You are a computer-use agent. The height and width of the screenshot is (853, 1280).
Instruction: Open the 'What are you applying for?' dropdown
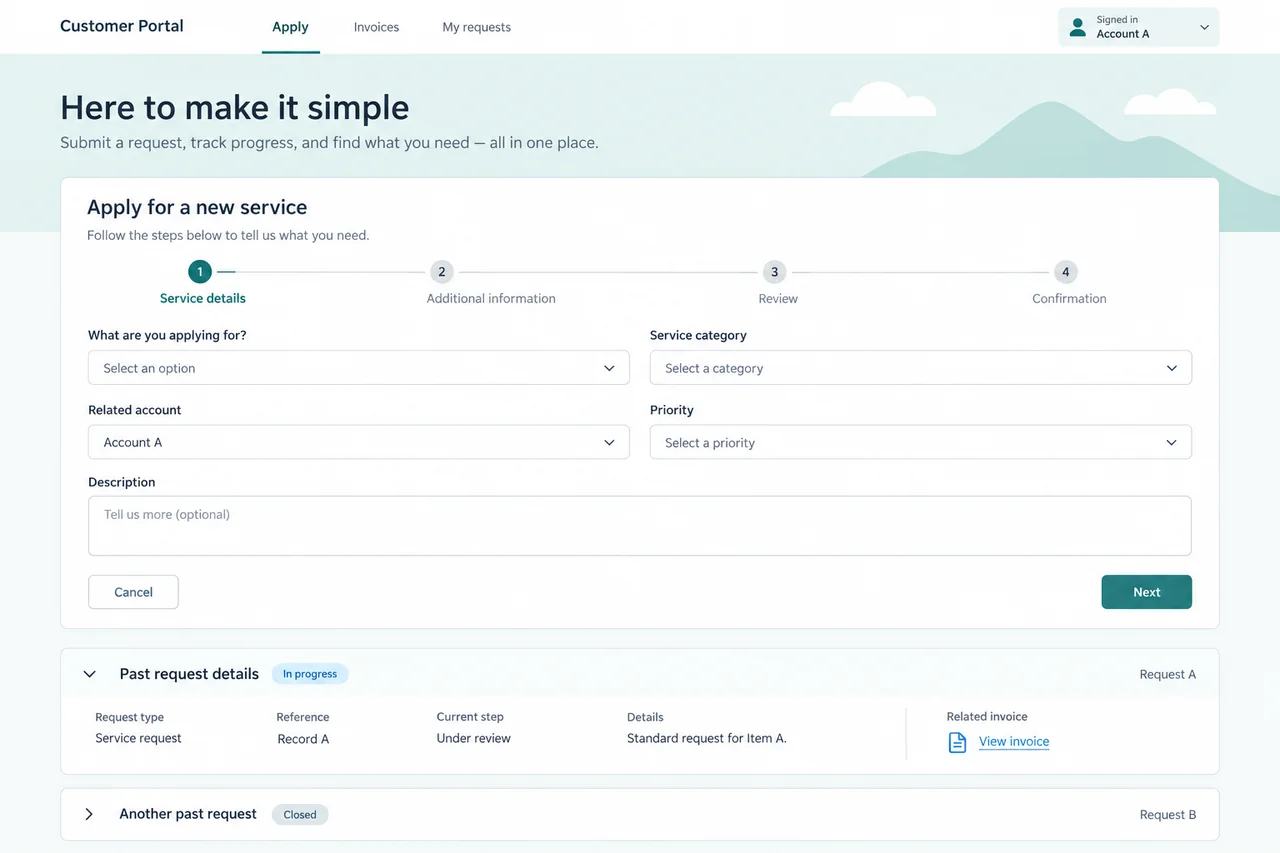(x=359, y=368)
